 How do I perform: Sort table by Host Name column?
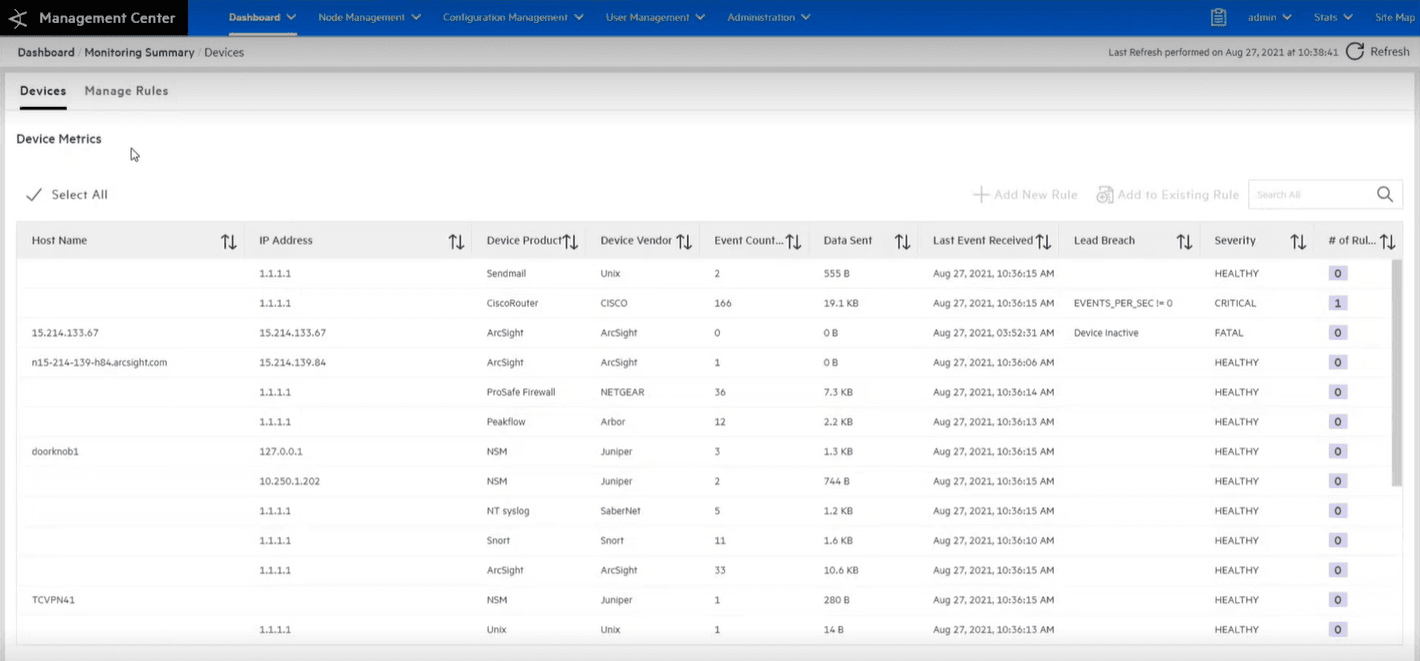tap(228, 241)
